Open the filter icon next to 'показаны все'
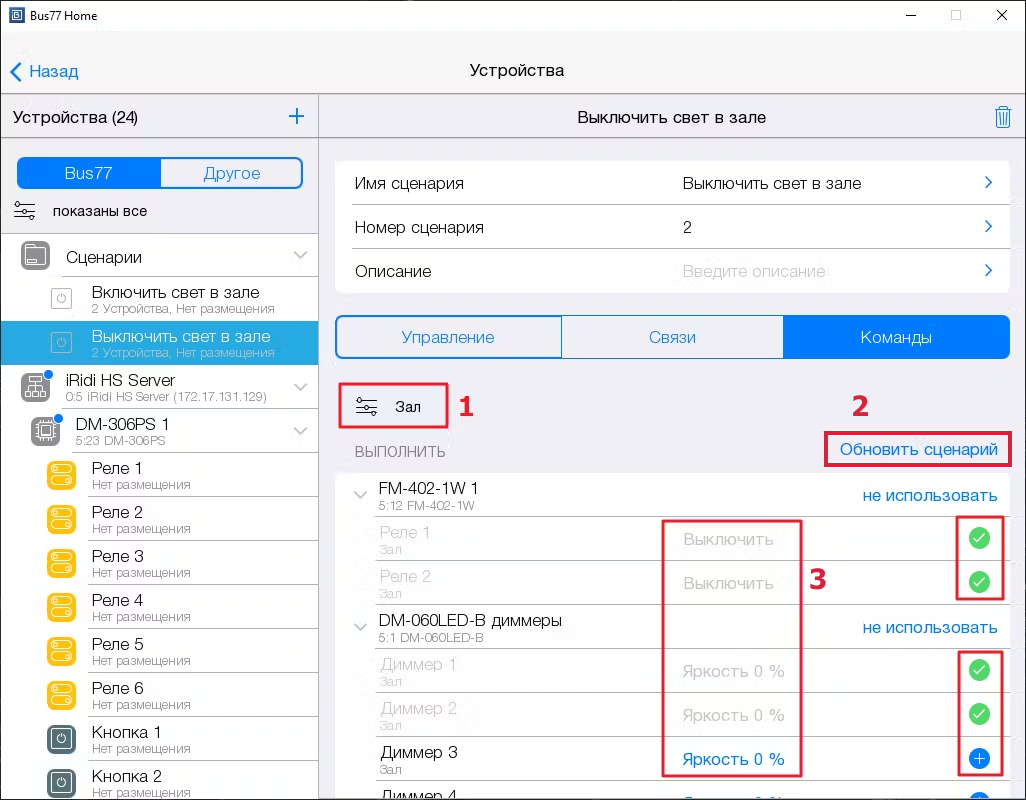 [25, 211]
